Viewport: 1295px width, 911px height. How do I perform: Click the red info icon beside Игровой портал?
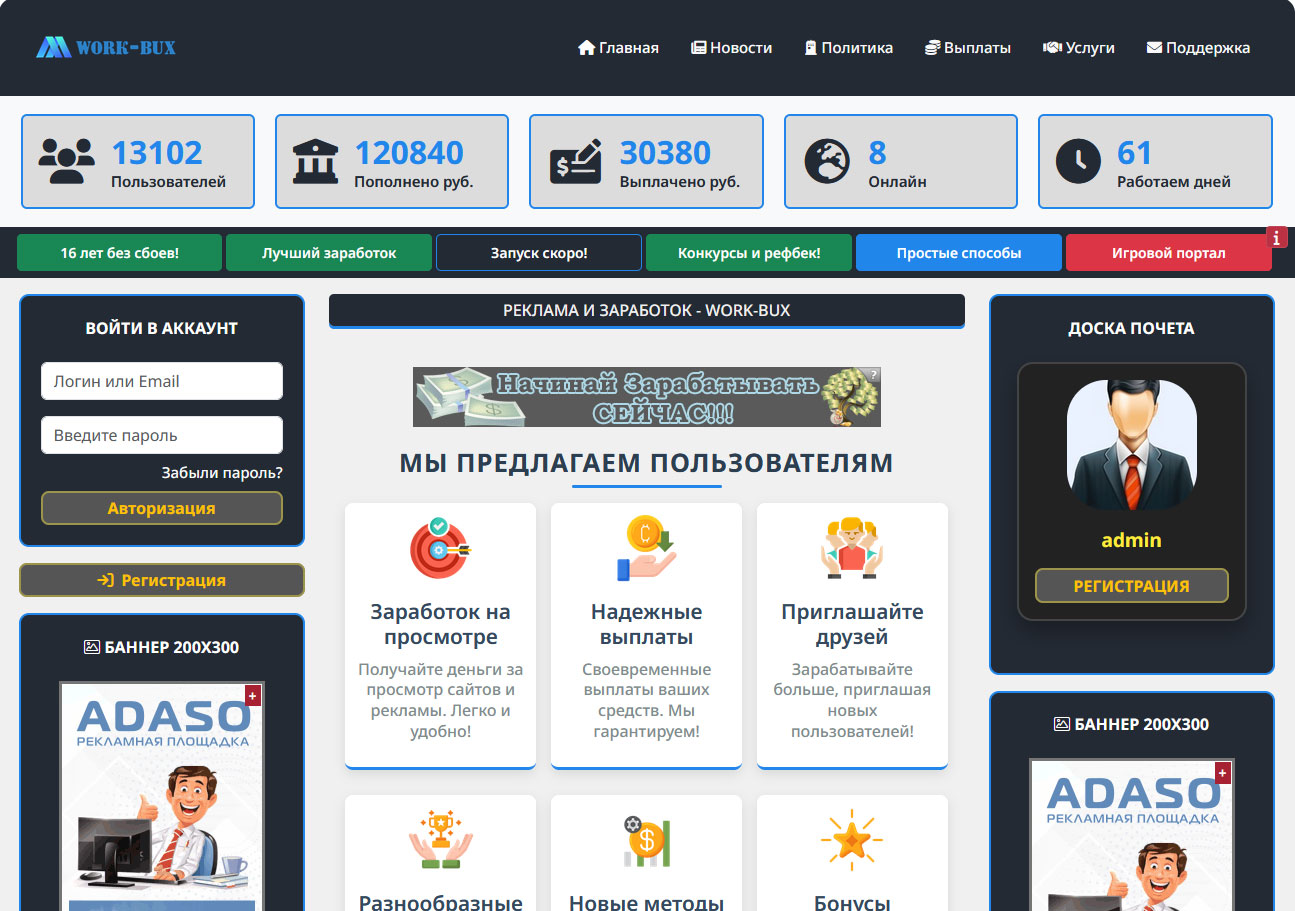1277,237
